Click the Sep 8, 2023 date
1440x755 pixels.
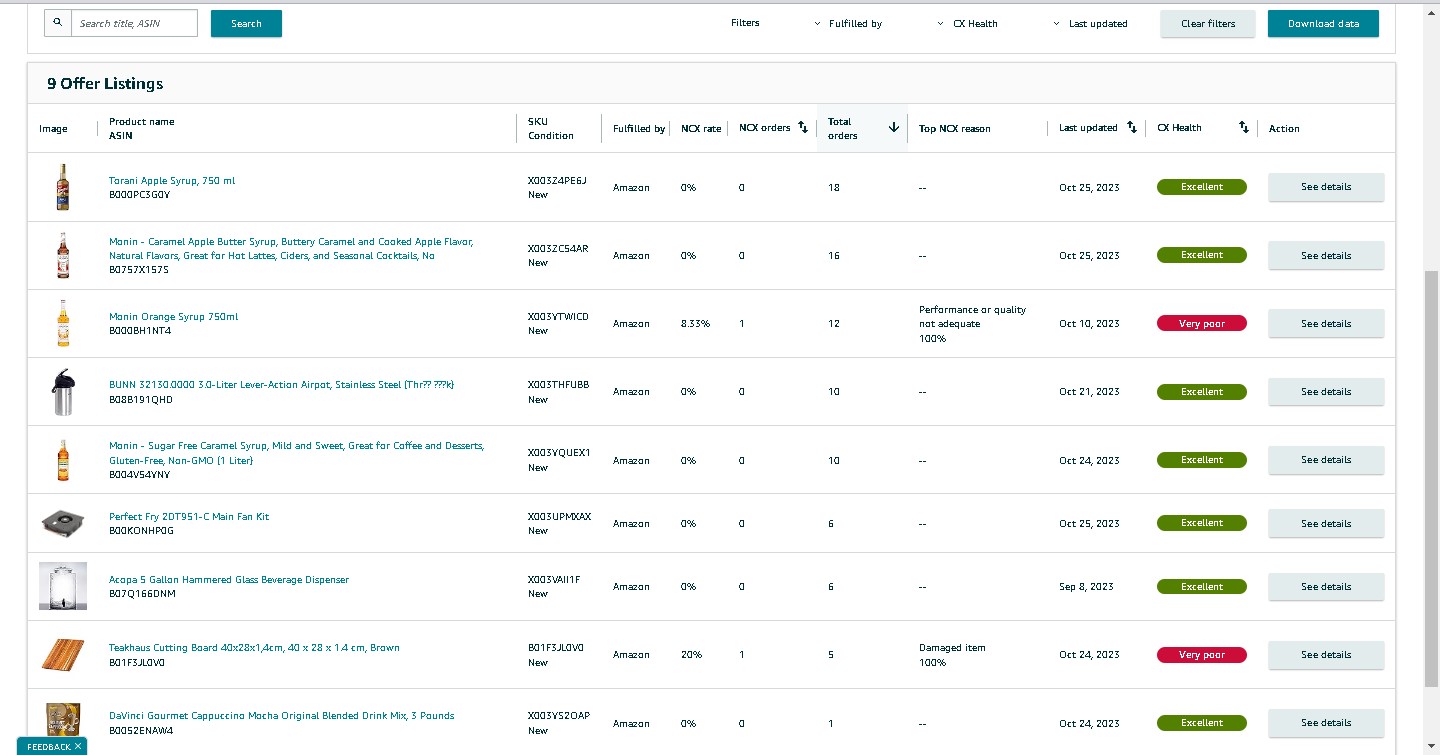point(1085,587)
